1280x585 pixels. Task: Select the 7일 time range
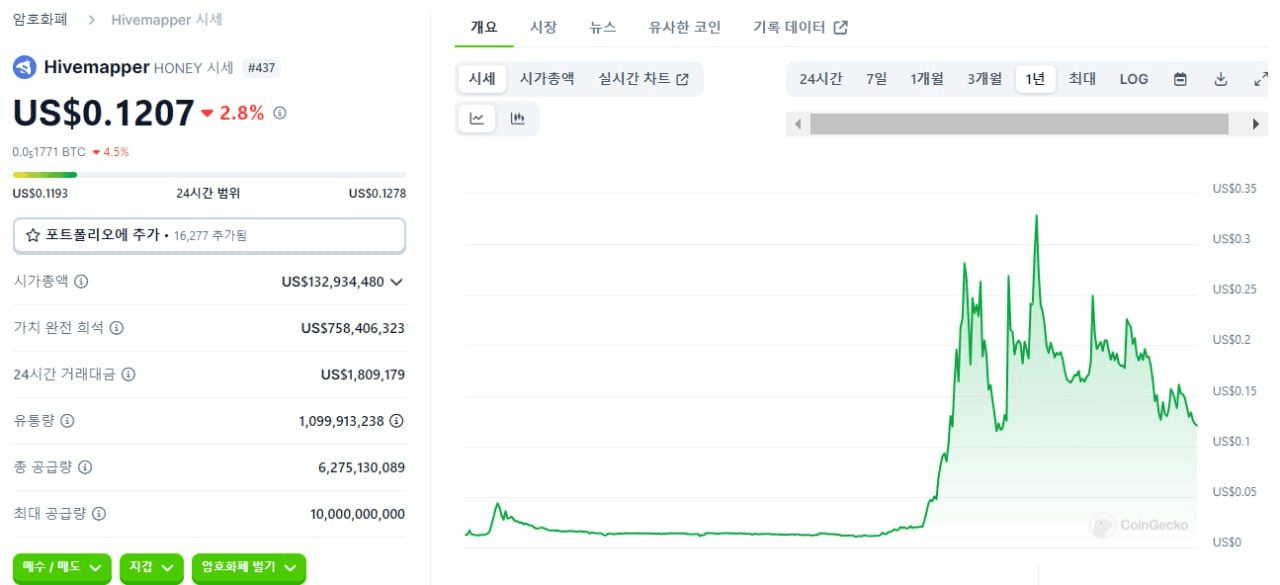[x=876, y=79]
